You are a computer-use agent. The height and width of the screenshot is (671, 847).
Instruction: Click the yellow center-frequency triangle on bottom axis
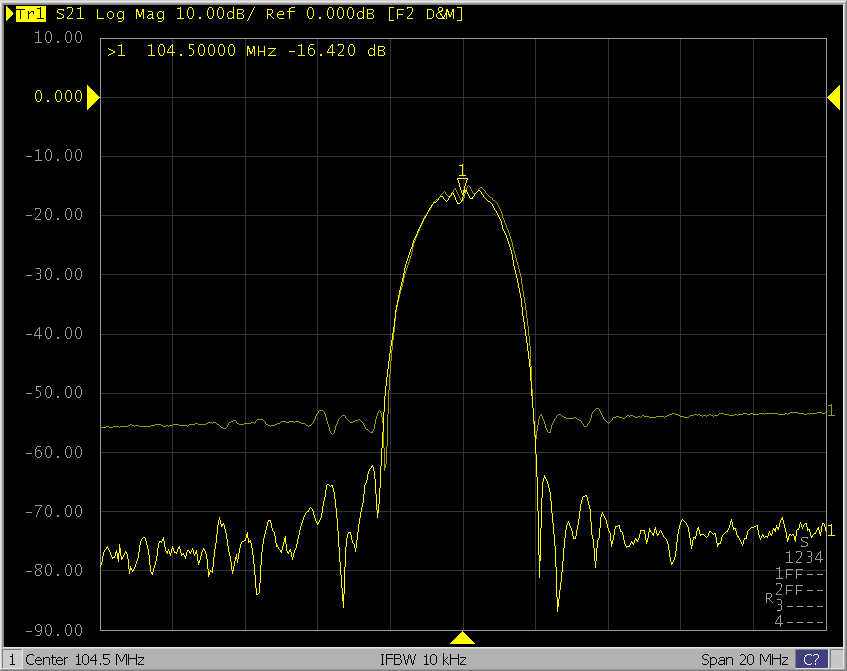[462, 638]
